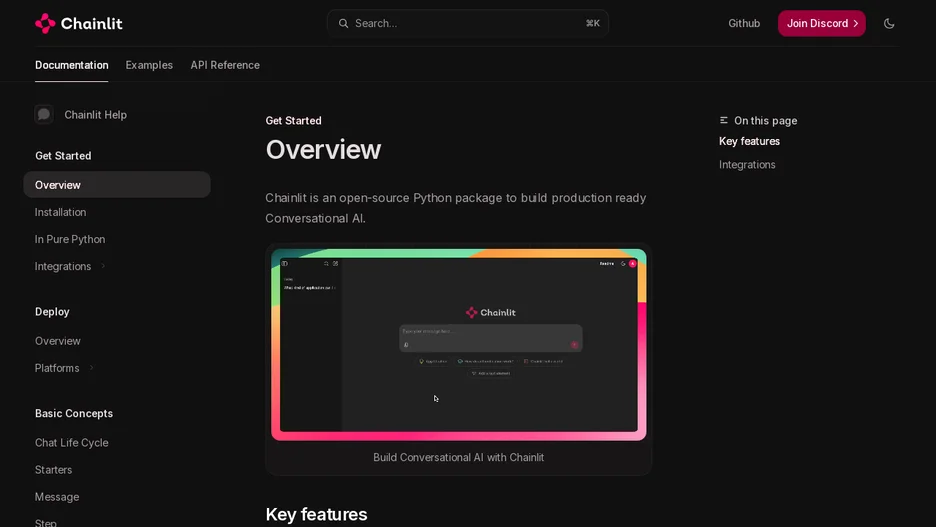Click the ⌘K shortcut hint in search

[x=592, y=23]
